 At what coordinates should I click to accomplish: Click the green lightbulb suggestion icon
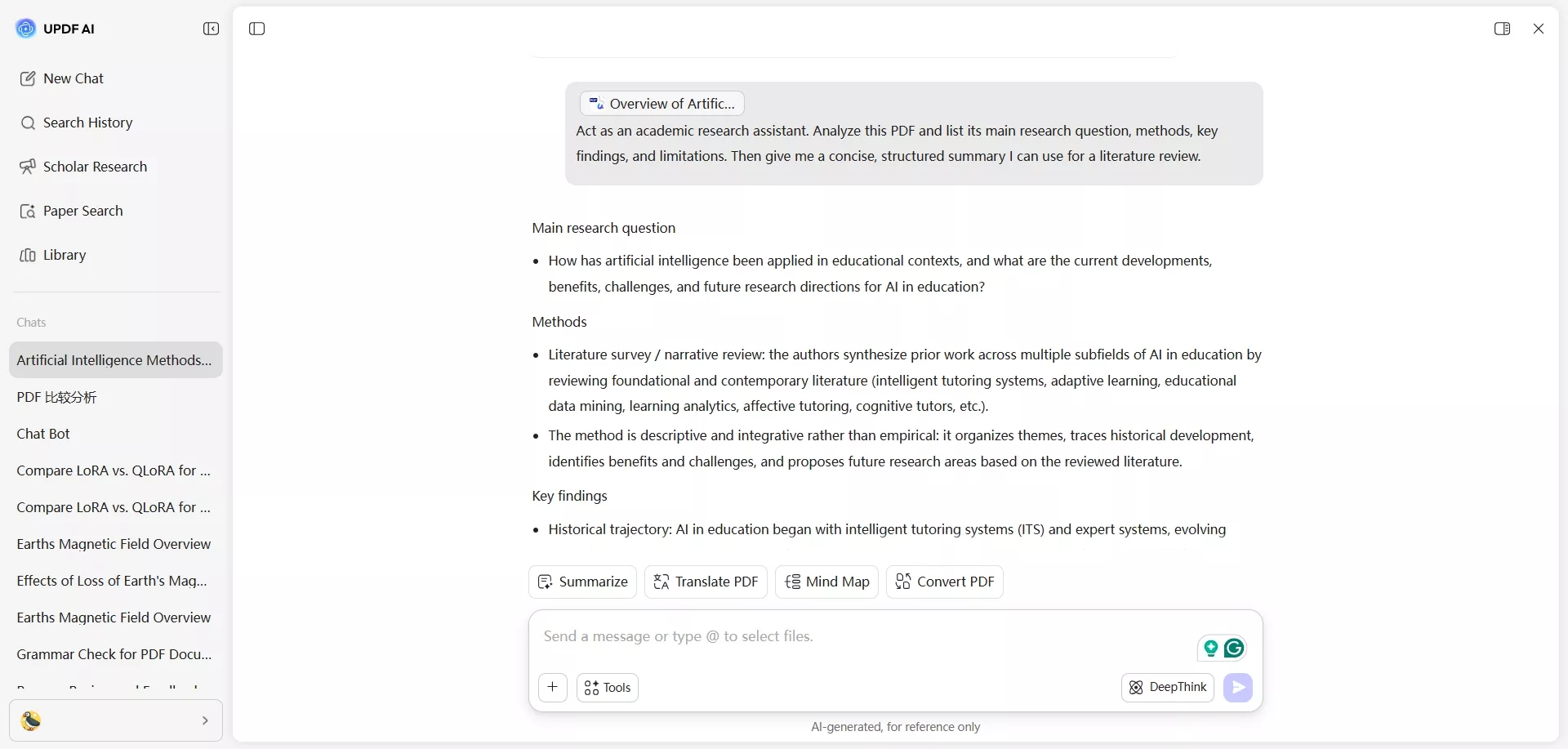(1211, 649)
